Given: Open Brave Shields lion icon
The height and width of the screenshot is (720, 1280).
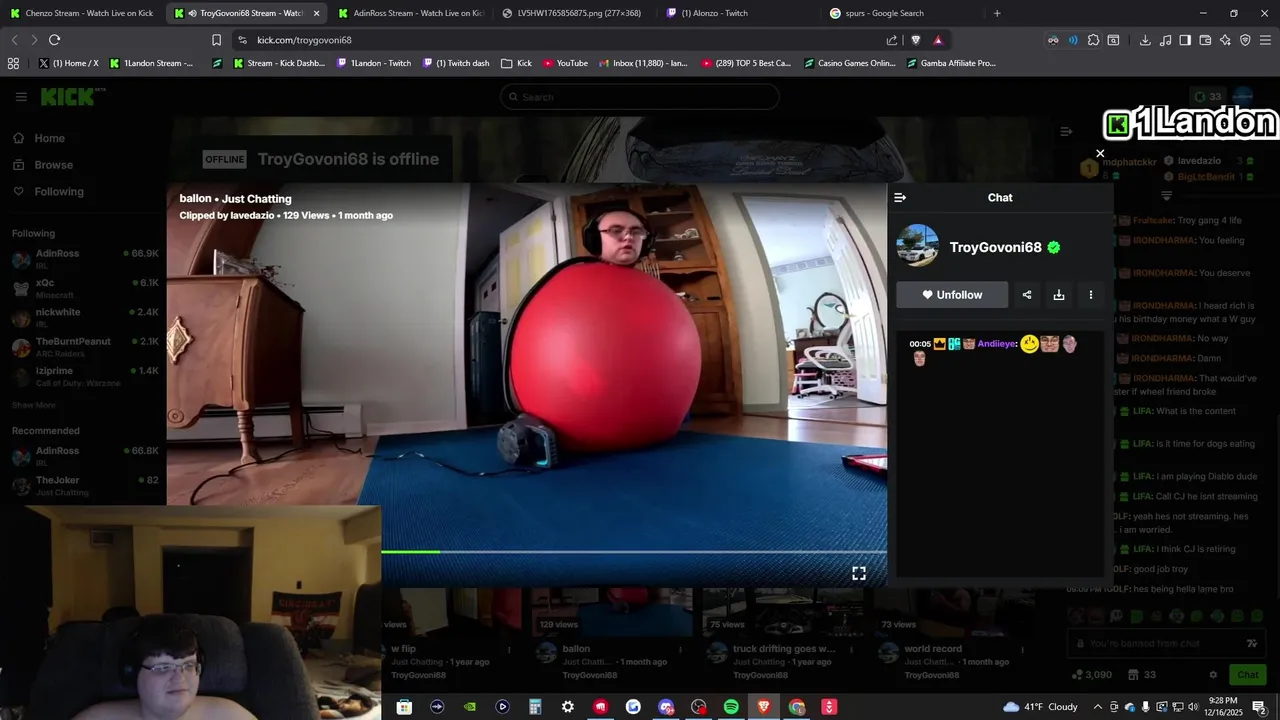Looking at the screenshot, I should tap(915, 40).
